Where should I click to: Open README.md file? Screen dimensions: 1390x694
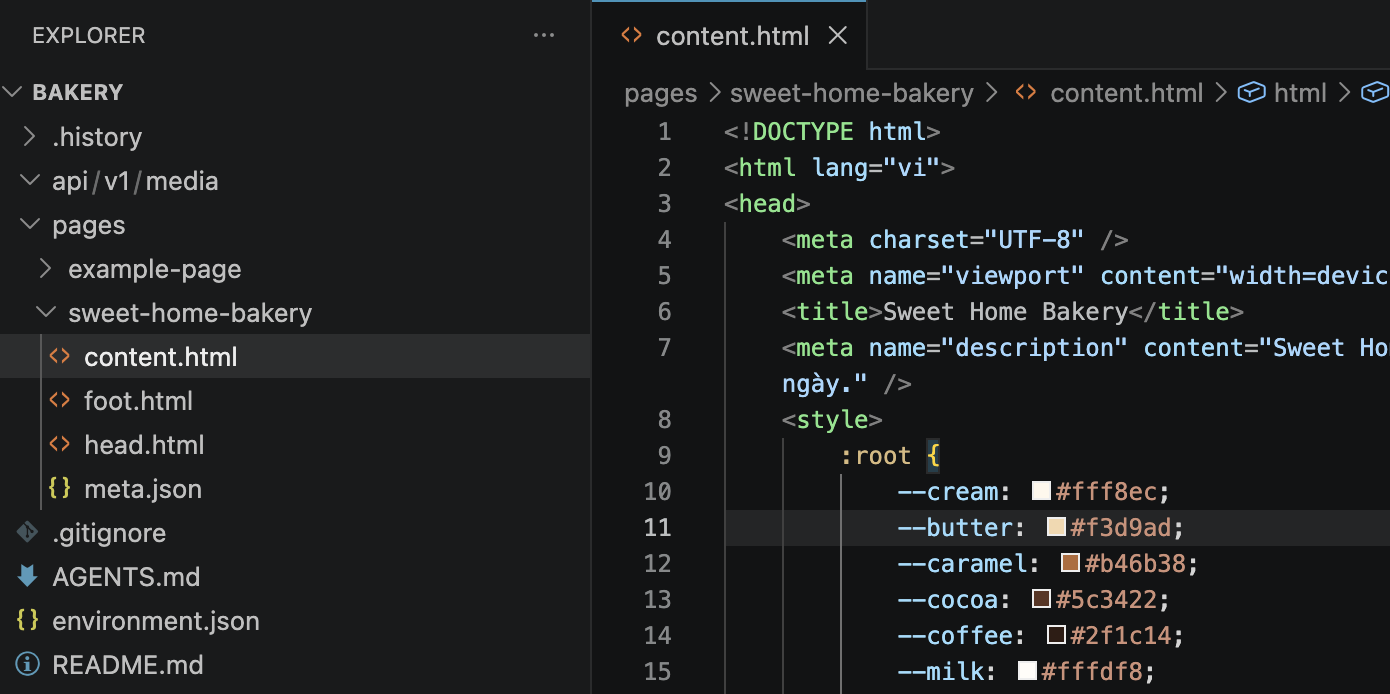(128, 665)
